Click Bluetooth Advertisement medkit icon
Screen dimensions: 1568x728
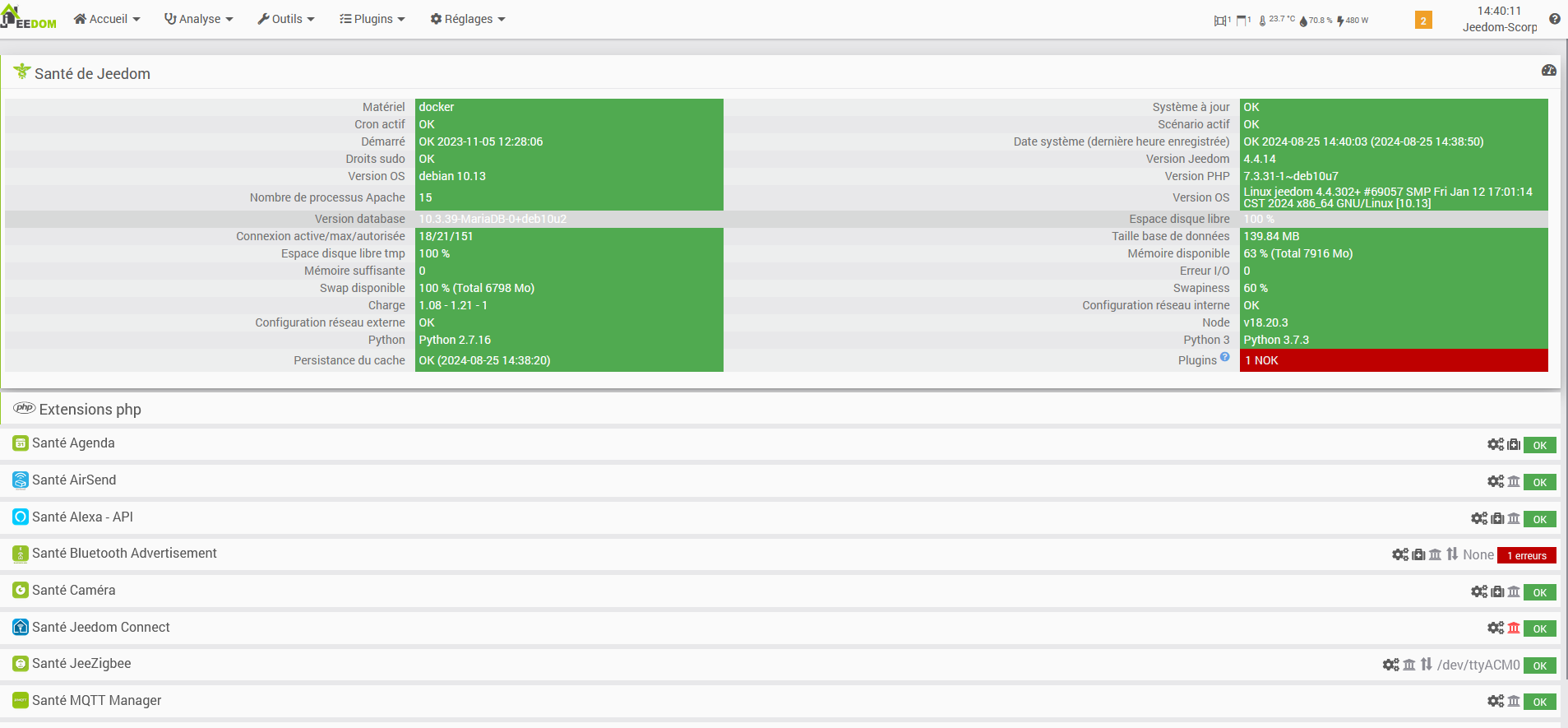coord(1418,554)
